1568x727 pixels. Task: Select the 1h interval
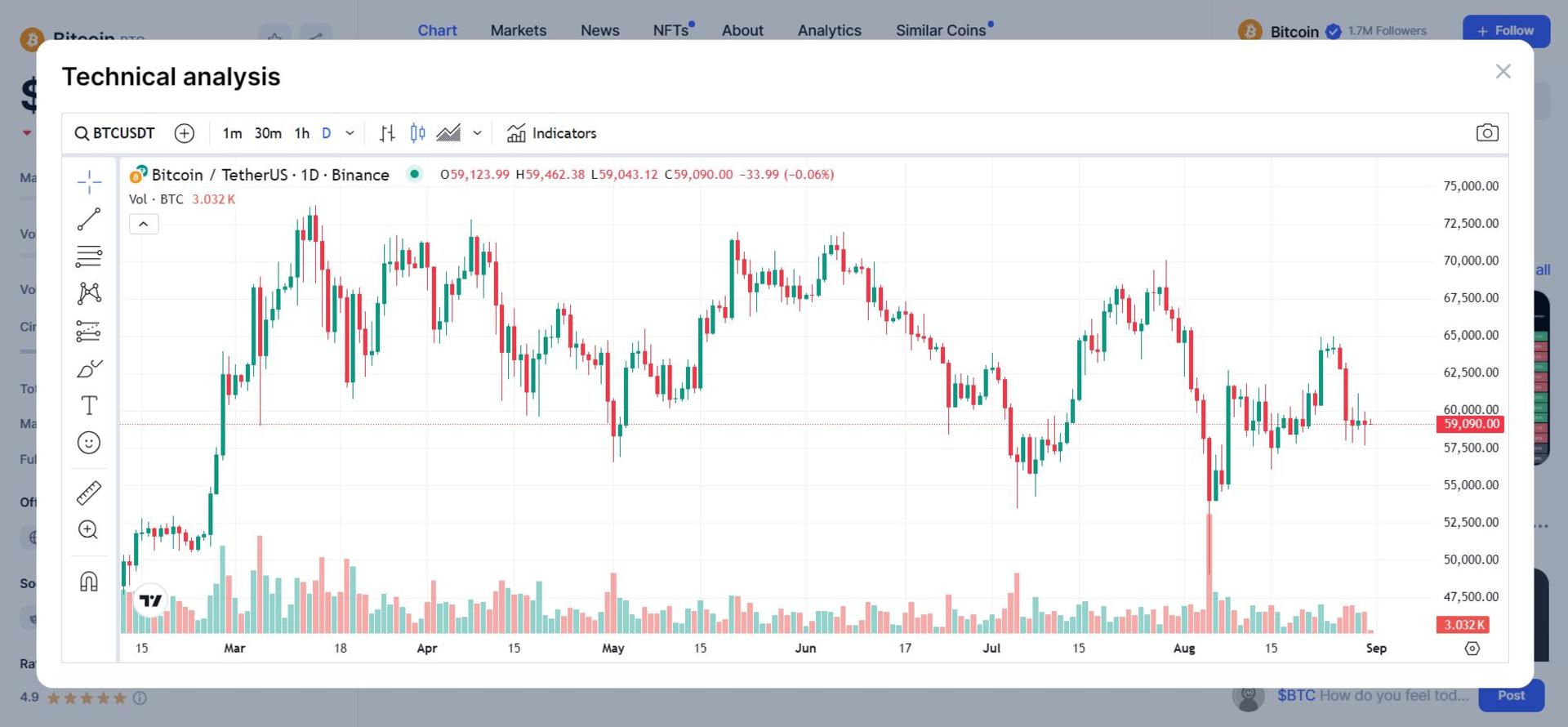point(302,133)
